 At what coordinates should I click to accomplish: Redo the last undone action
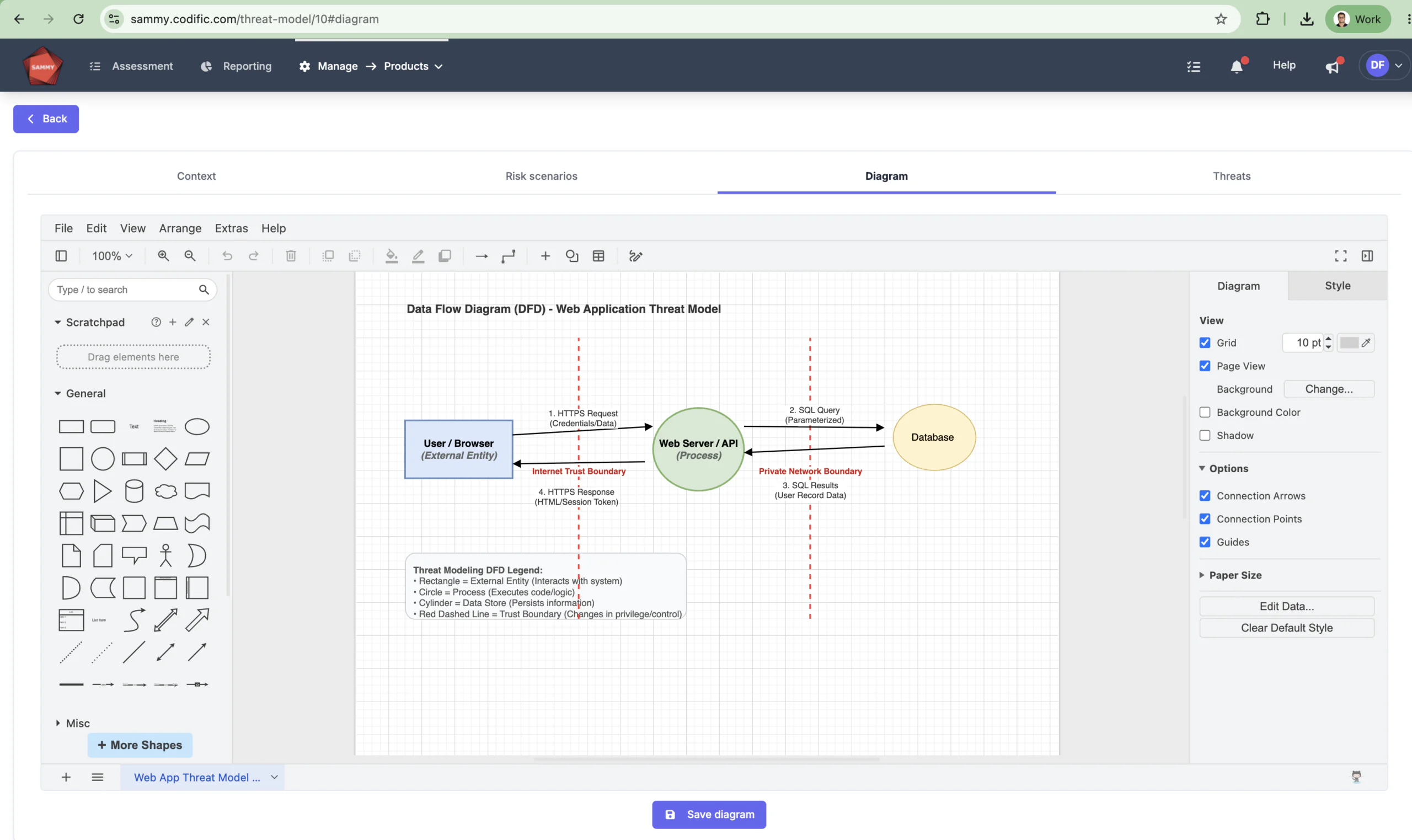tap(254, 256)
